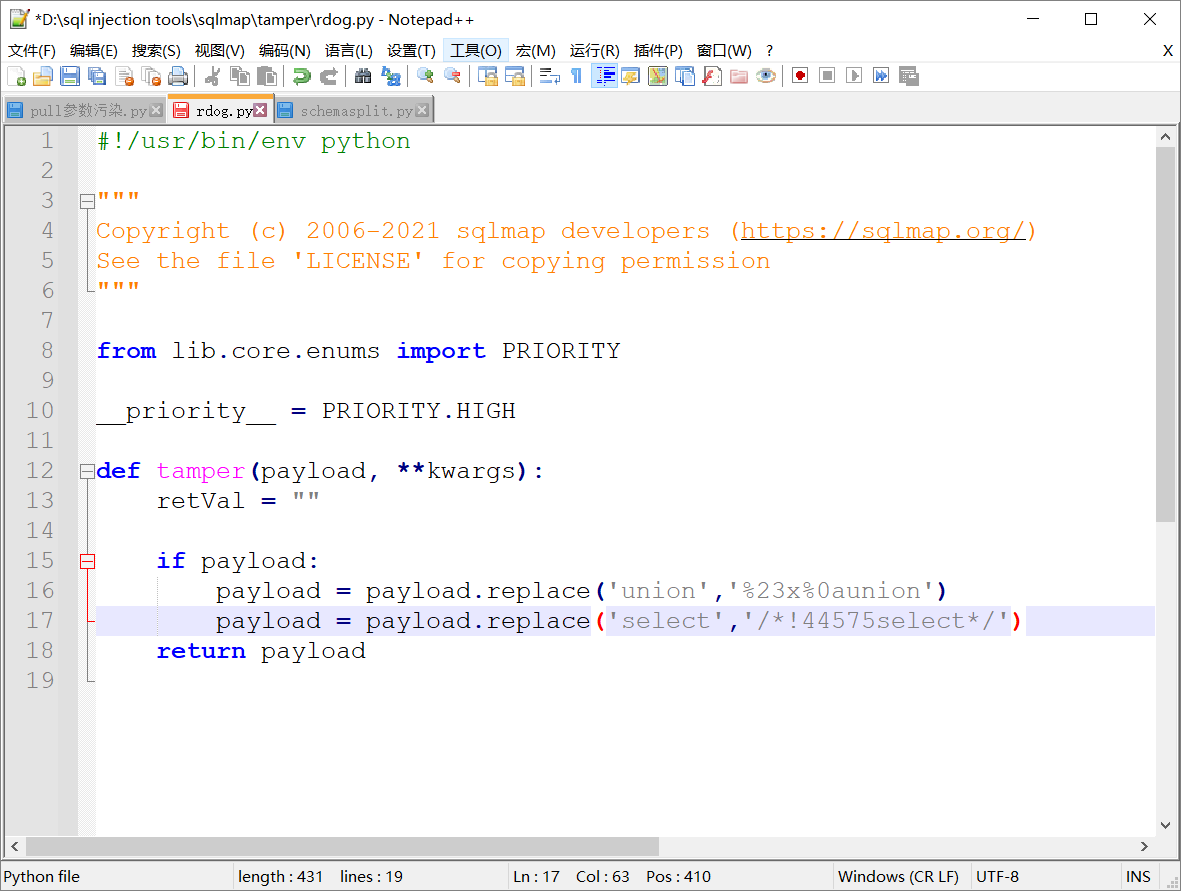1181x891 pixels.
Task: Toggle synchronized horizontal scrolling
Action: coord(515,76)
